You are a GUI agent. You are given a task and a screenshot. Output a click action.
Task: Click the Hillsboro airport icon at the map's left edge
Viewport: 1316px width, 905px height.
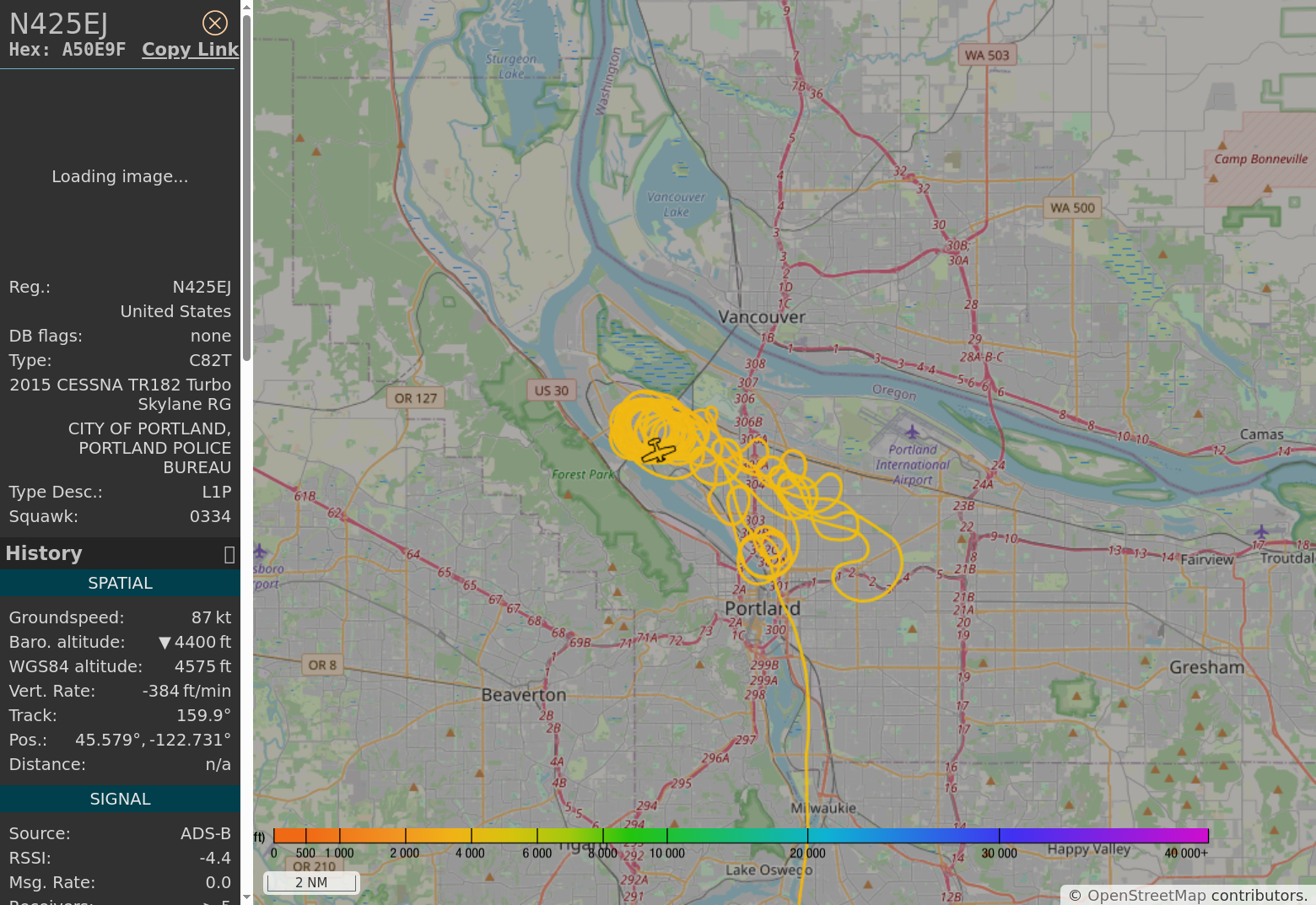coord(260,552)
